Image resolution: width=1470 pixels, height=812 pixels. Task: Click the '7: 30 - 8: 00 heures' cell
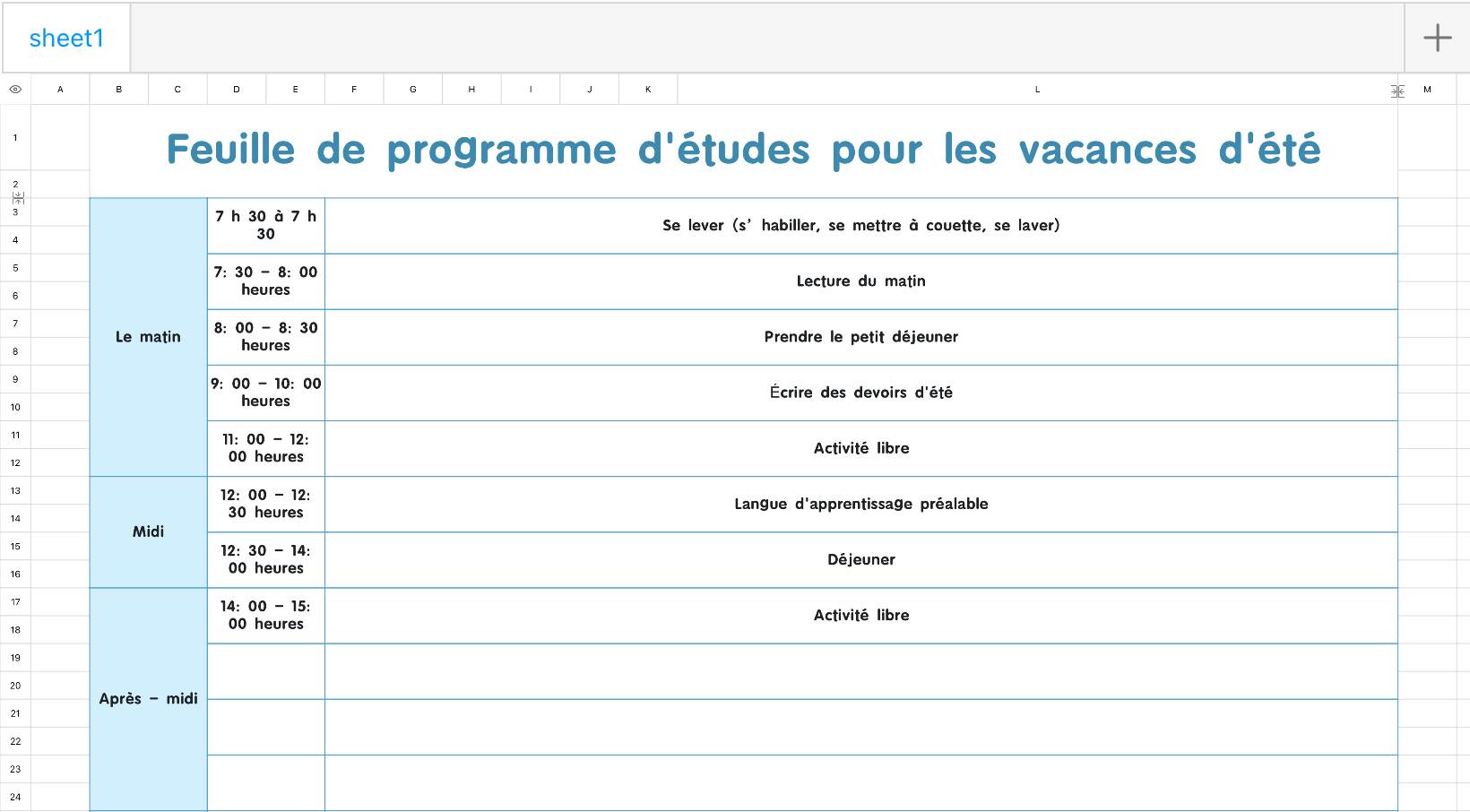[x=266, y=281]
